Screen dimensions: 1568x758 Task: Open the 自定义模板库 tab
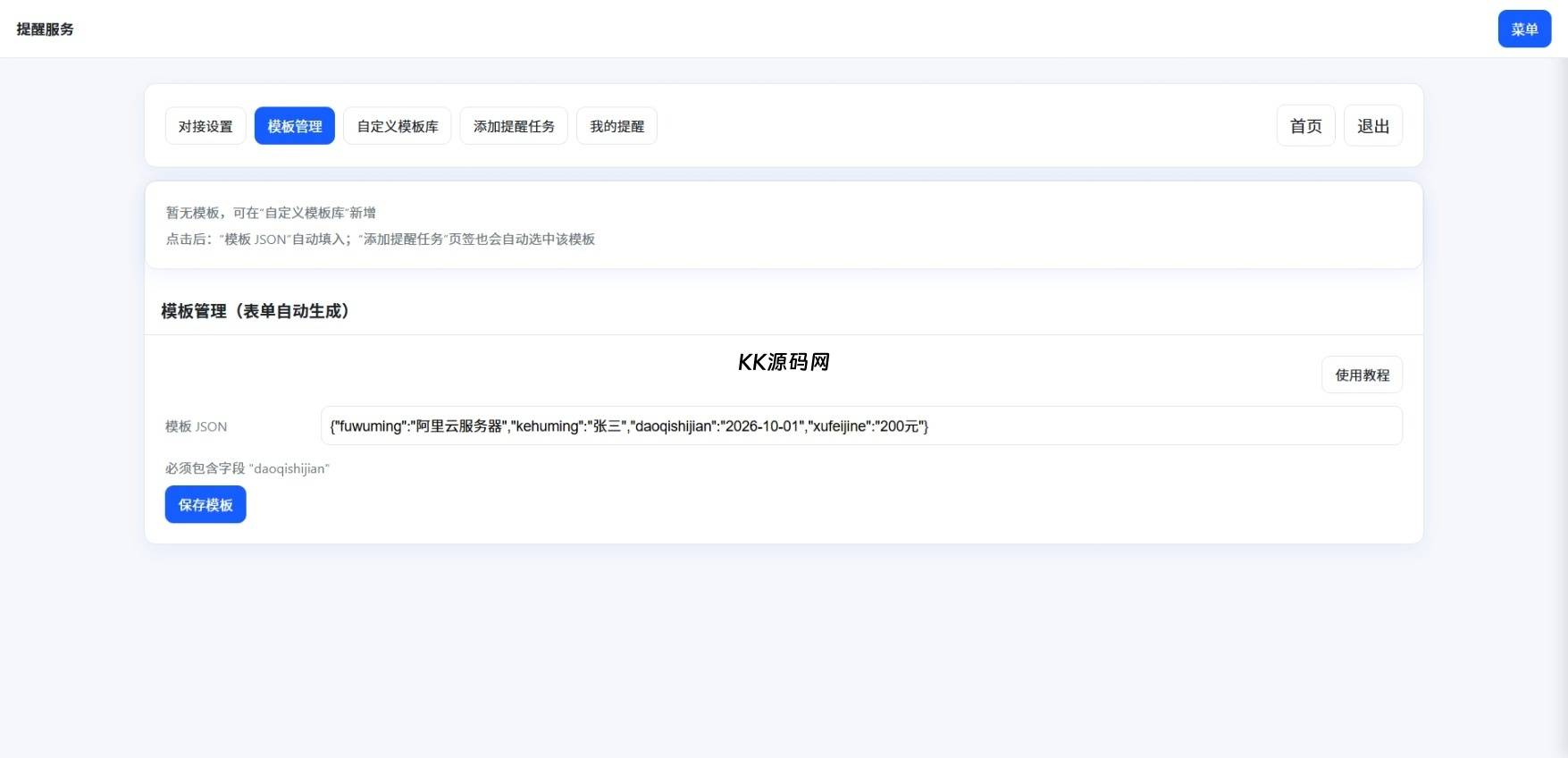(x=398, y=126)
